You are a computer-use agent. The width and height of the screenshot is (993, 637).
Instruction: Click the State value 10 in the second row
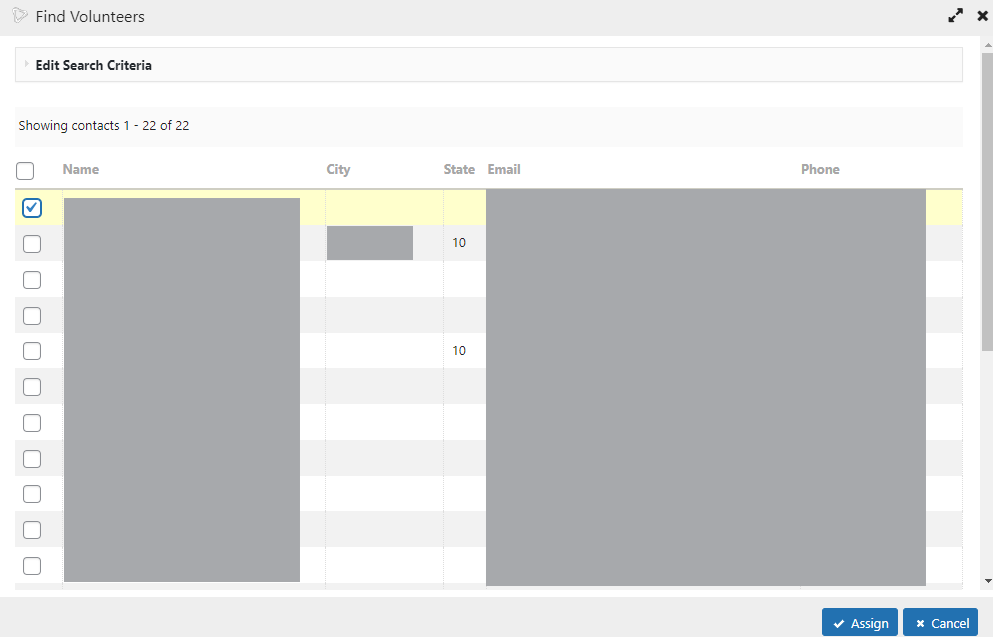pos(459,243)
